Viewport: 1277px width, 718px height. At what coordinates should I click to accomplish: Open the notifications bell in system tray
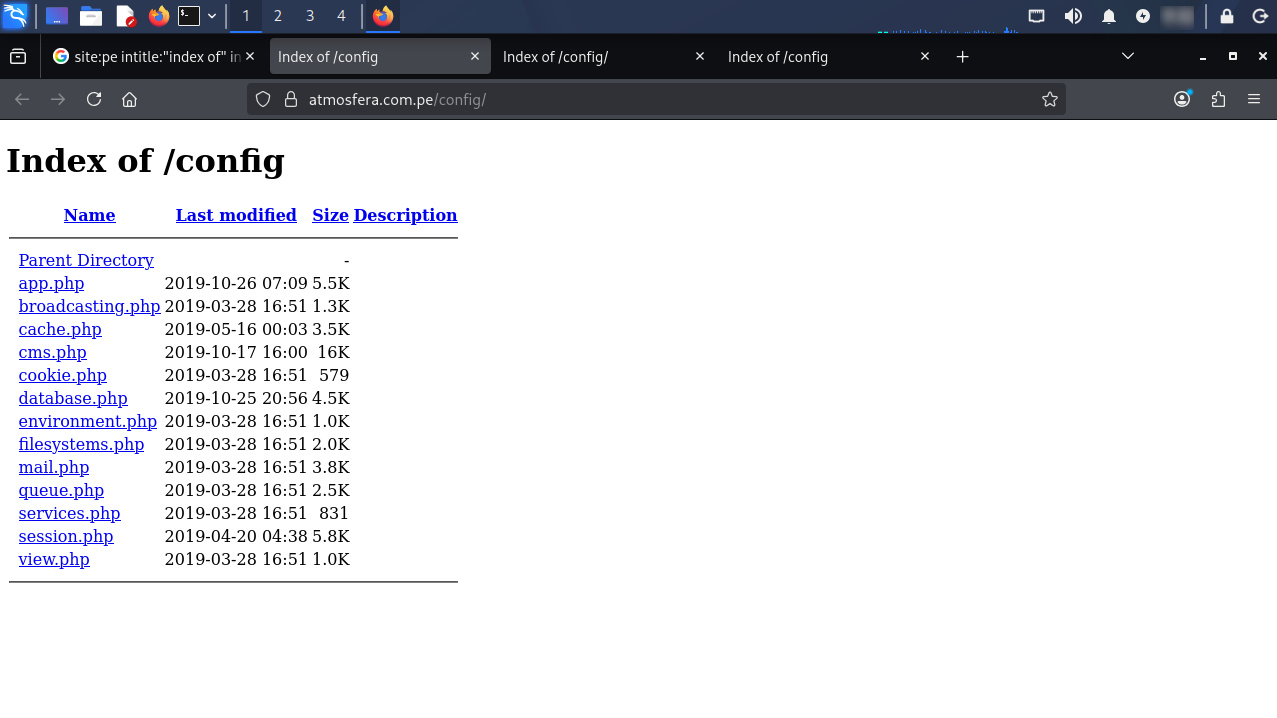1108,16
